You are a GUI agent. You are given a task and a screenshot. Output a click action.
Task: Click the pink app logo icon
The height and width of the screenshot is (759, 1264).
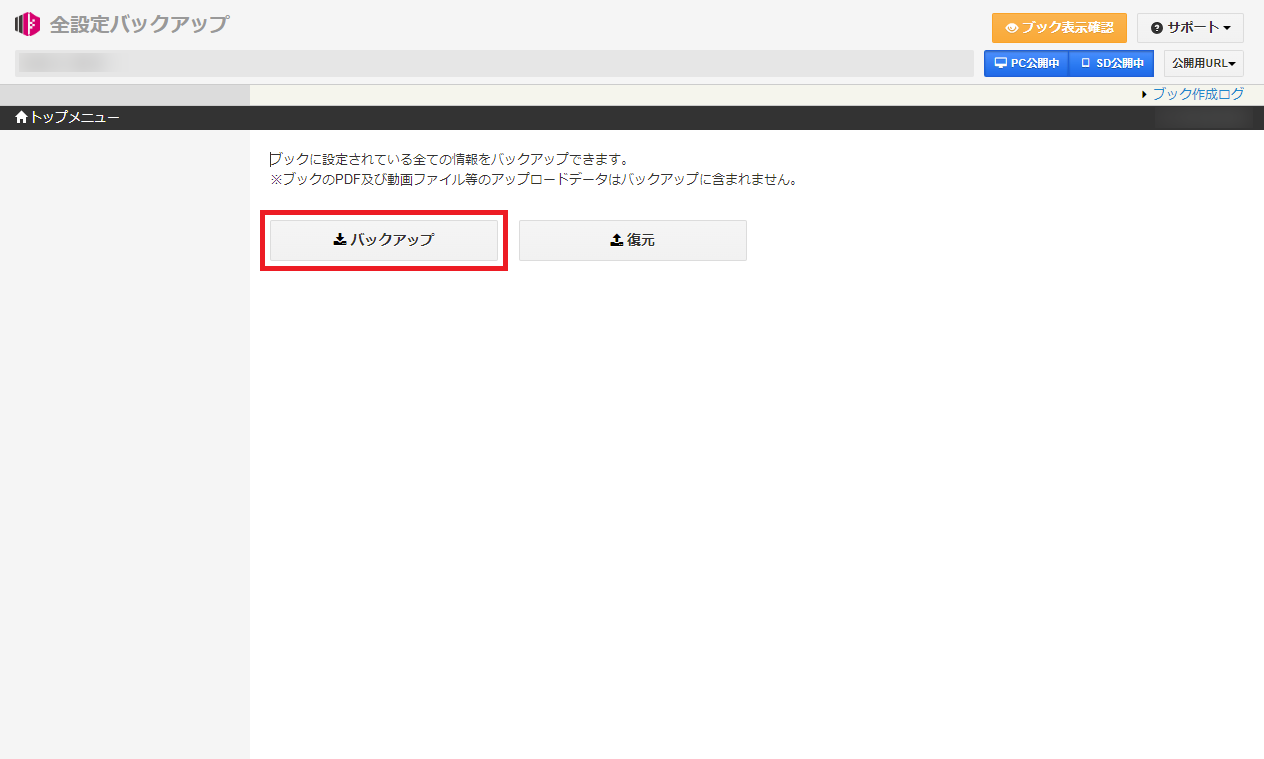pyautogui.click(x=26, y=24)
